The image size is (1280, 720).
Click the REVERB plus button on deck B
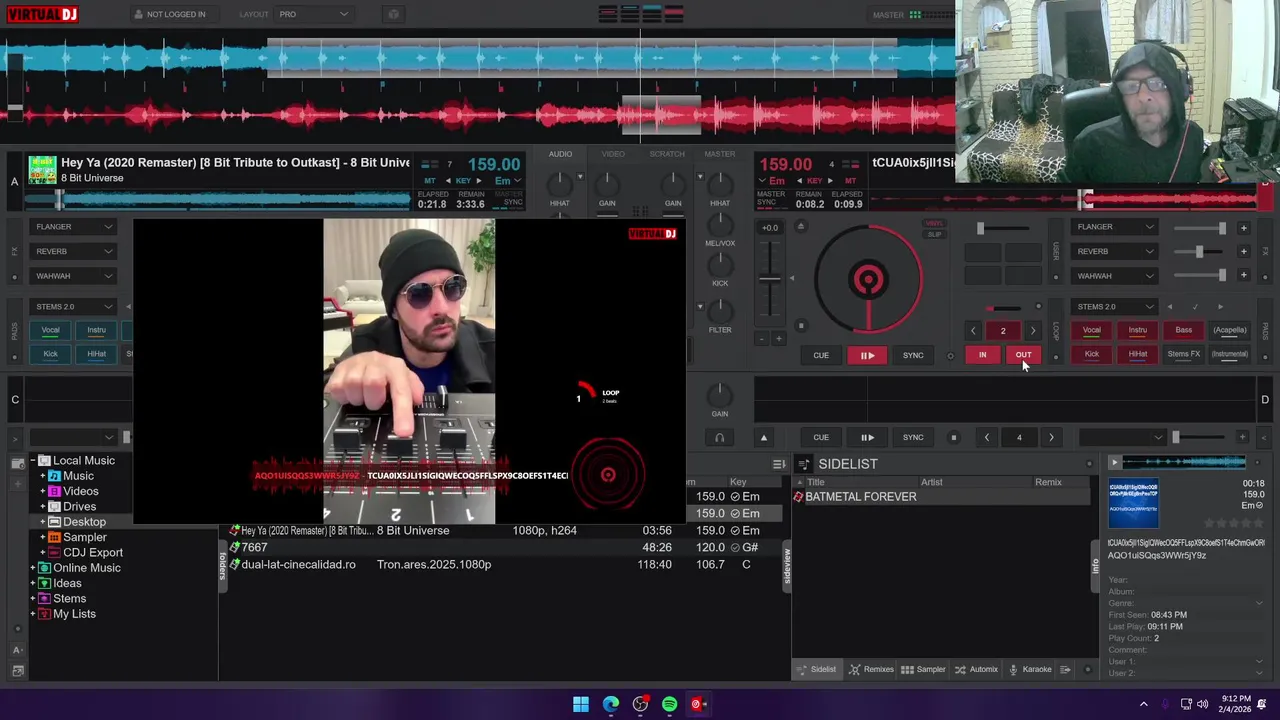click(1243, 251)
